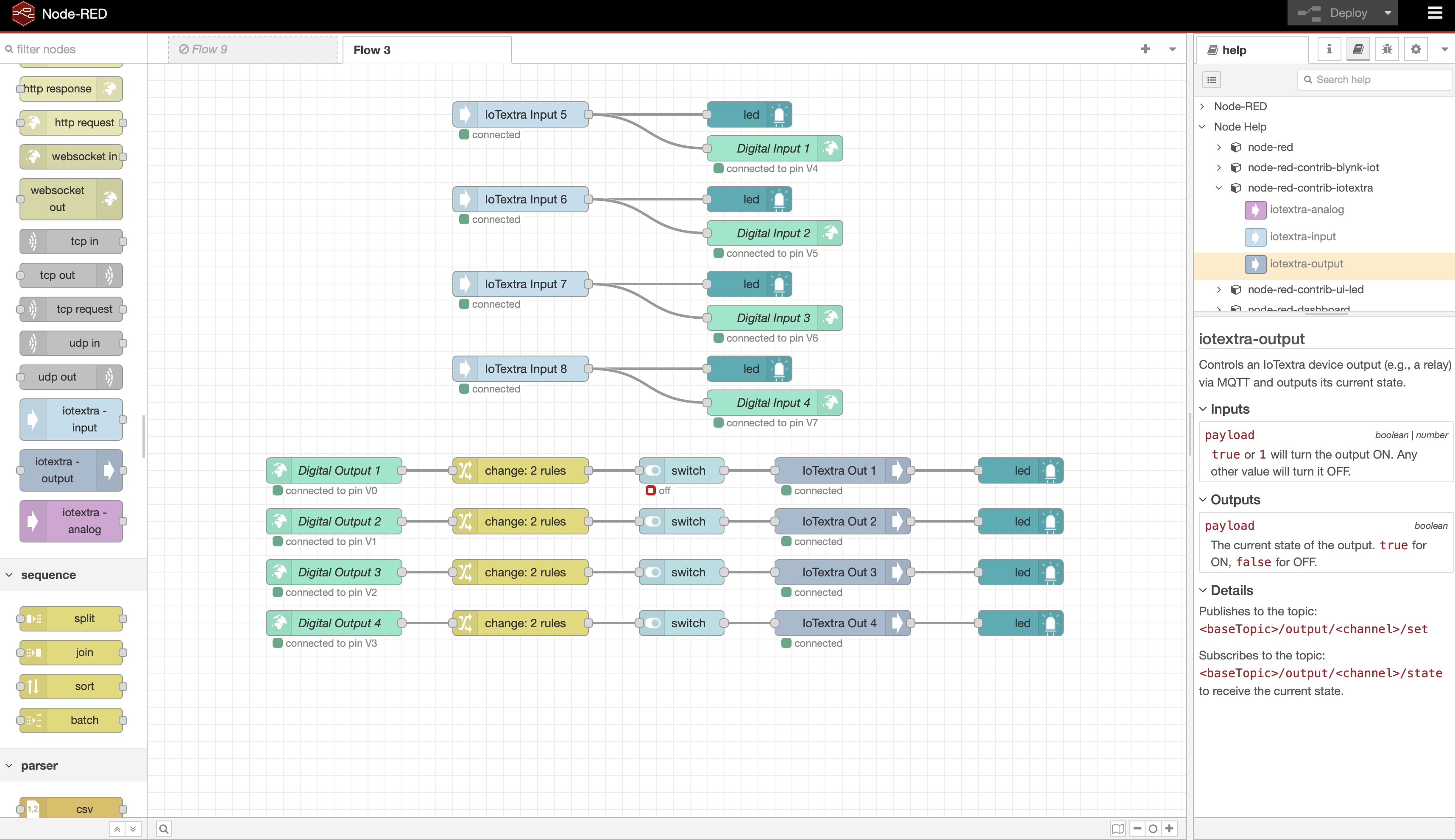Screen dimensions: 1455x840
Task: Toggle the navigator map icon
Action: point(1118,829)
